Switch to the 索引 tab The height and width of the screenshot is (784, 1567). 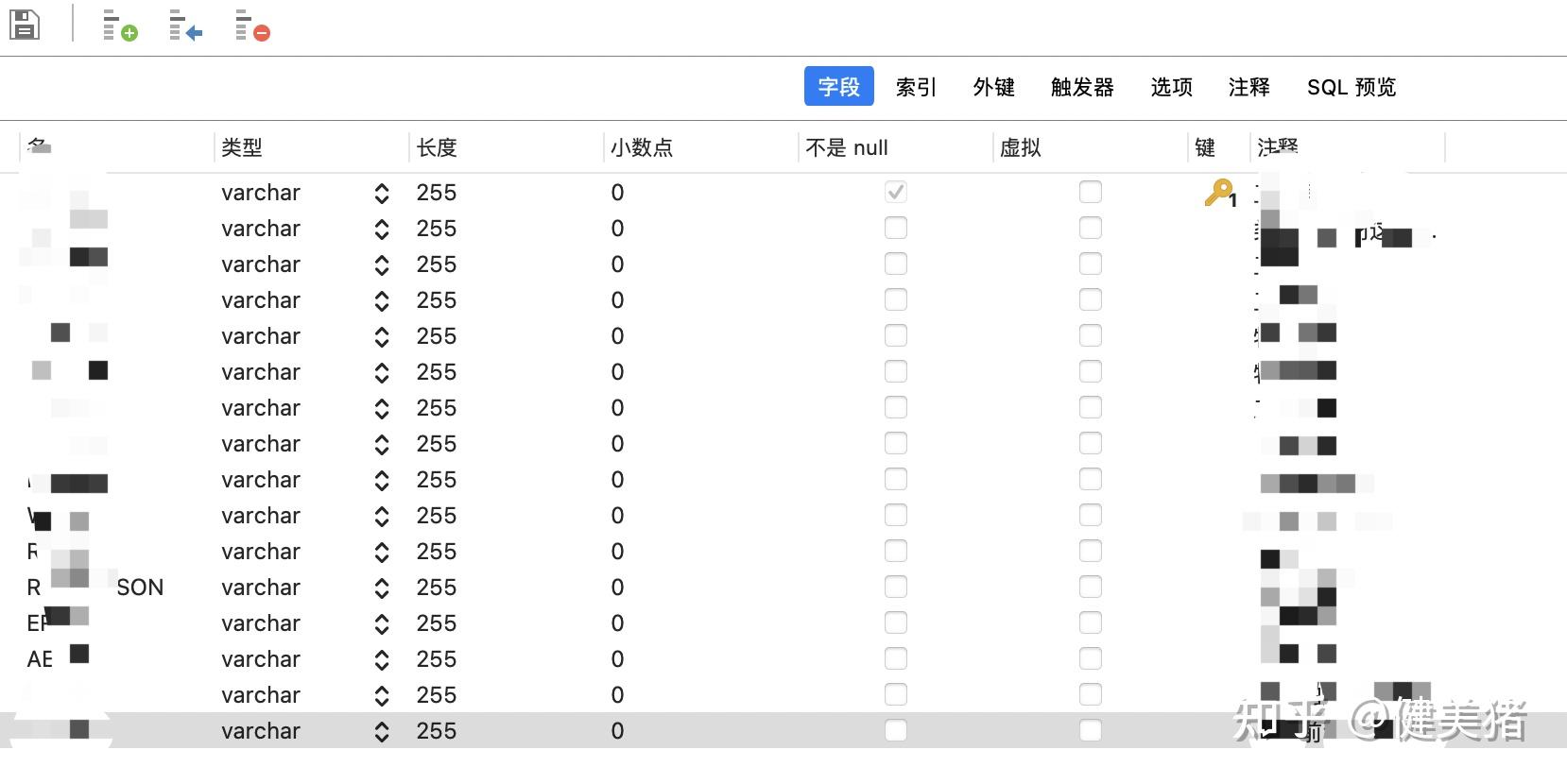click(916, 87)
